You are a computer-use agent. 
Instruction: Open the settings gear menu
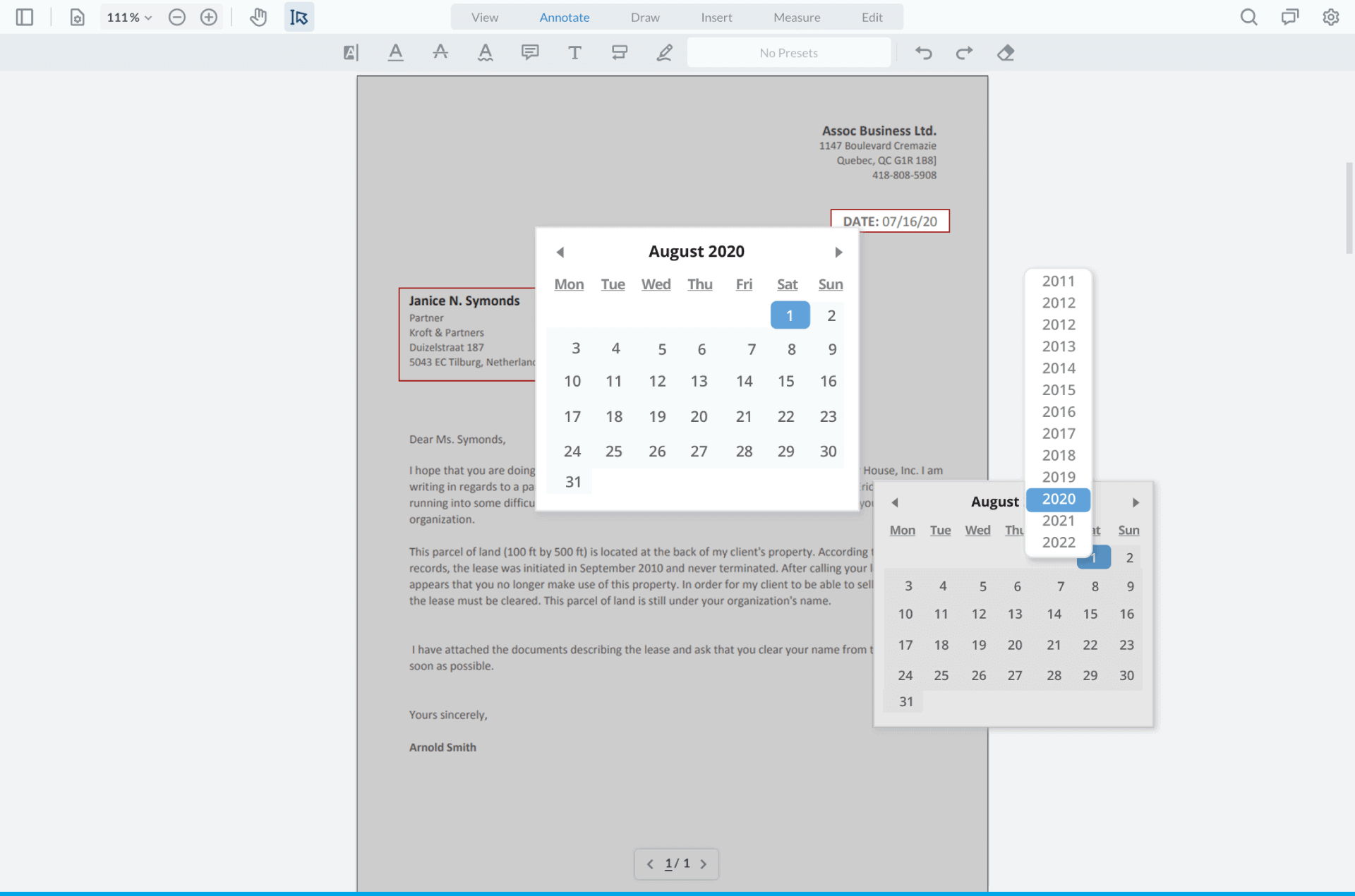click(x=1330, y=17)
